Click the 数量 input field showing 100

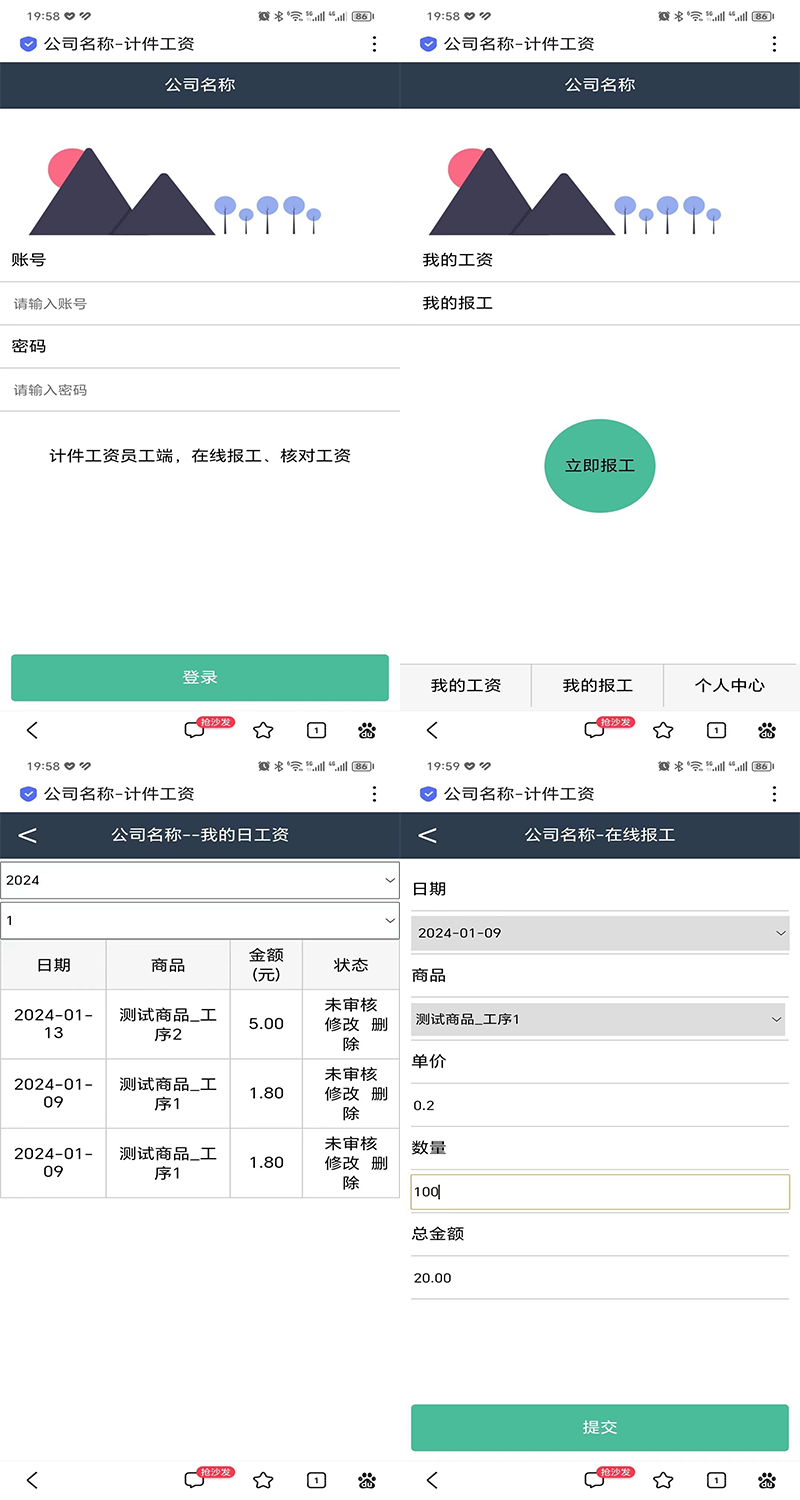coord(600,1191)
